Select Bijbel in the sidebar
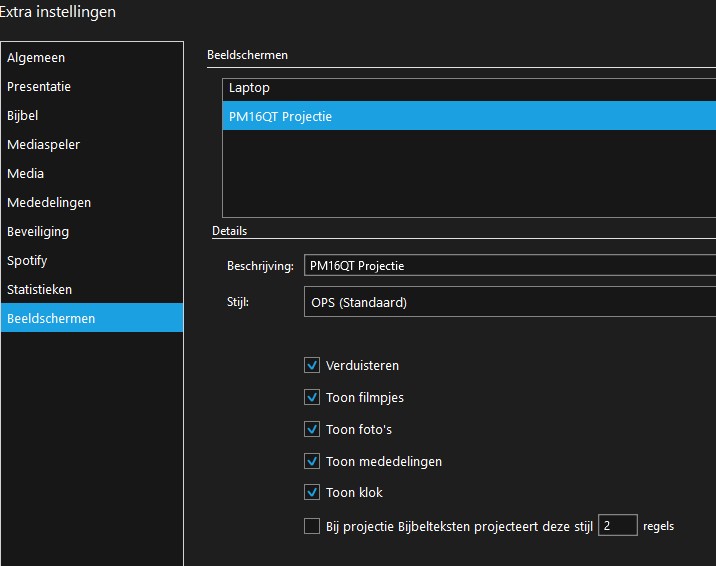Viewport: 716px width, 566px height. (x=22, y=116)
